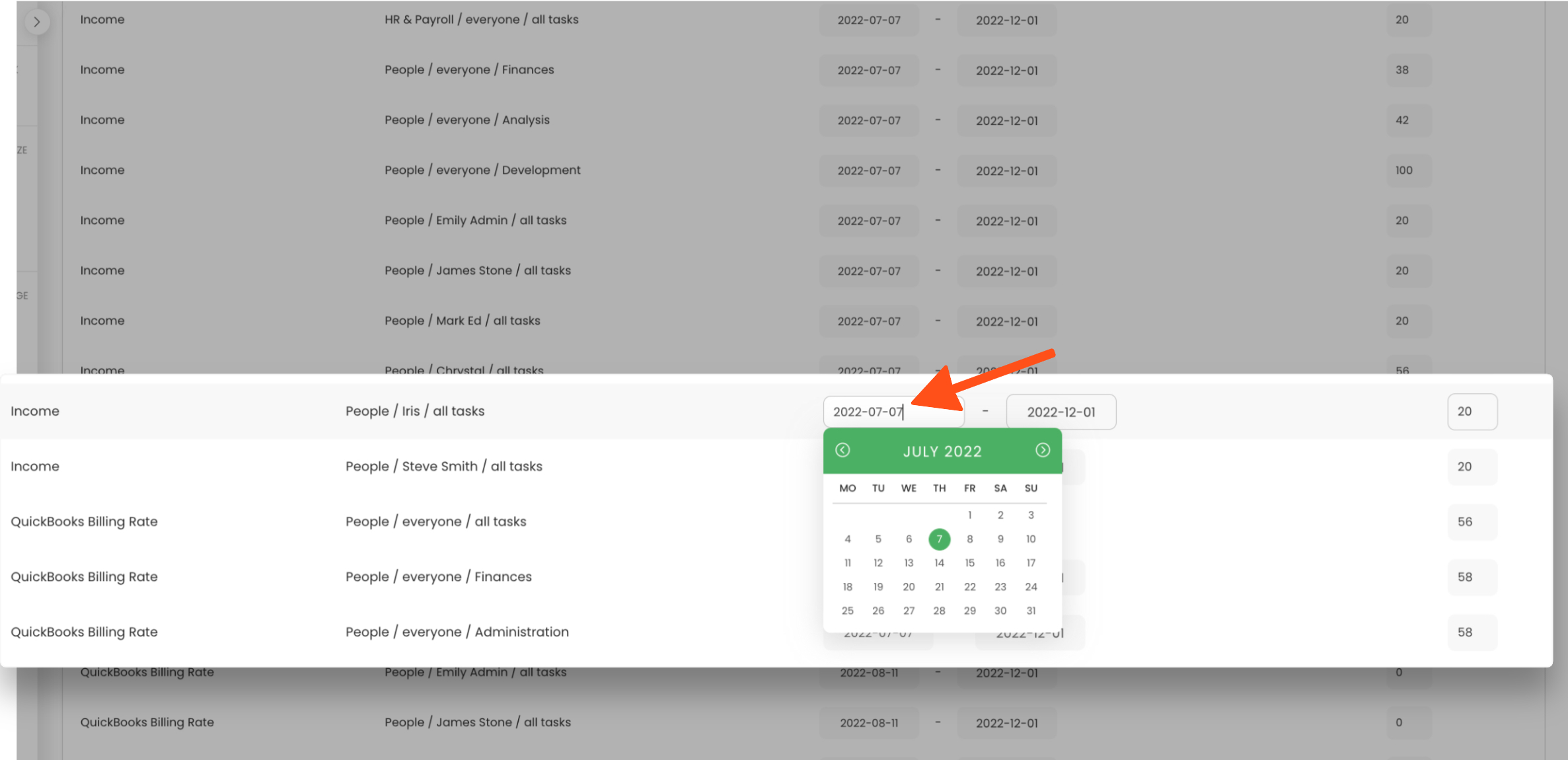
Task: Select July 7 in calendar
Action: (x=939, y=539)
